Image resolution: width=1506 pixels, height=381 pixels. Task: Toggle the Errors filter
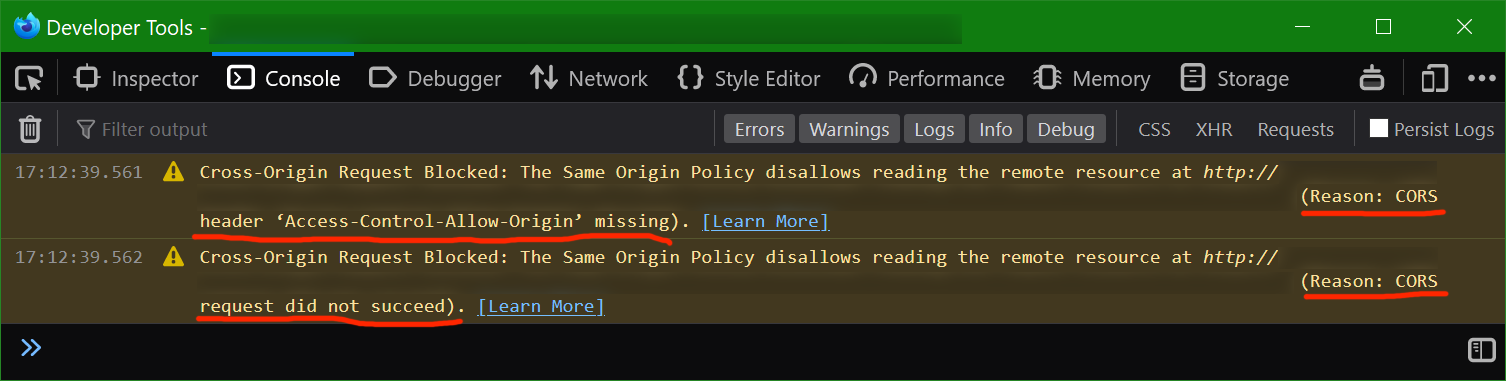pyautogui.click(x=760, y=129)
